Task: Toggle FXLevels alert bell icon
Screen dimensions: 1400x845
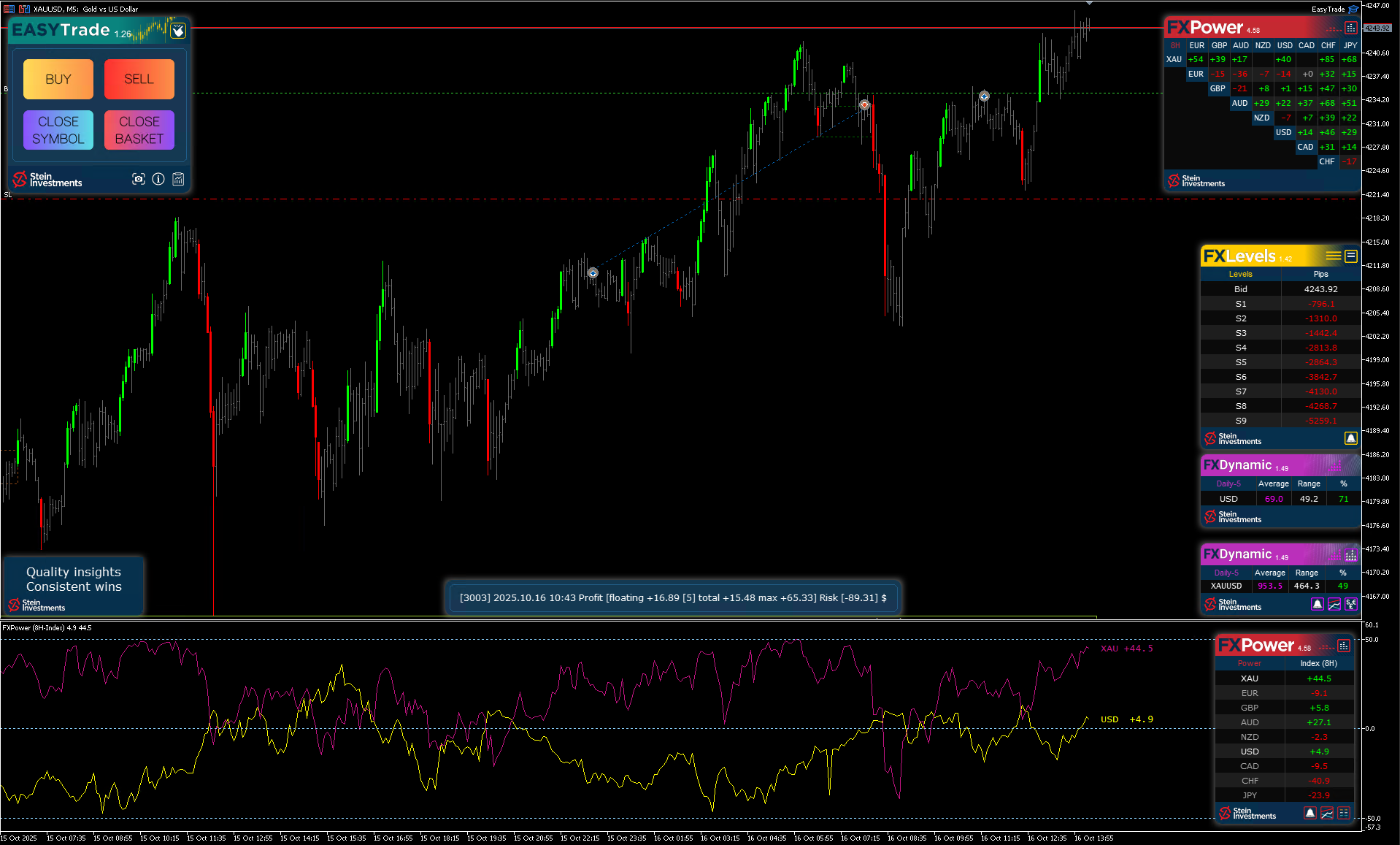Action: point(1351,438)
